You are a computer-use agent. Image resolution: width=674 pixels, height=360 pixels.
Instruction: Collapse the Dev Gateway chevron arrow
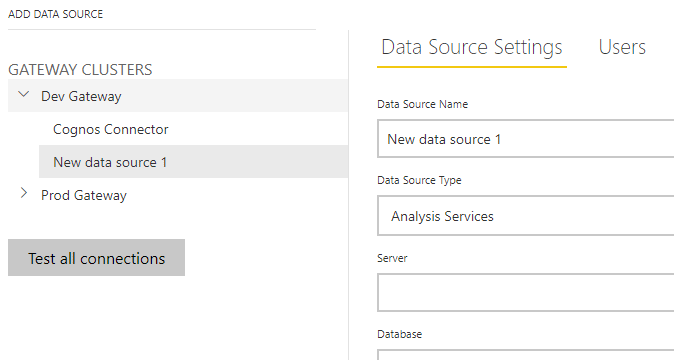24,94
